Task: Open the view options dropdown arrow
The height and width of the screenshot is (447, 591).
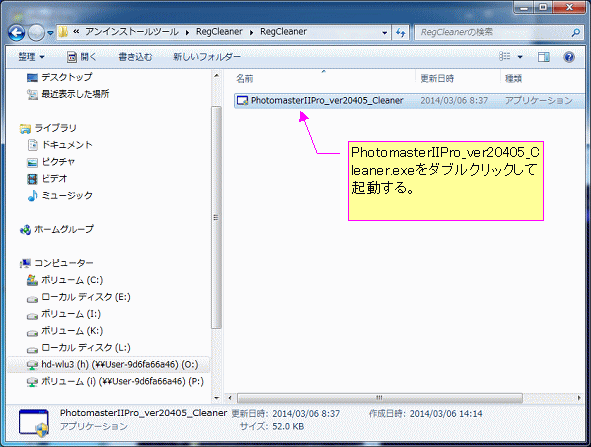Action: [x=520, y=57]
